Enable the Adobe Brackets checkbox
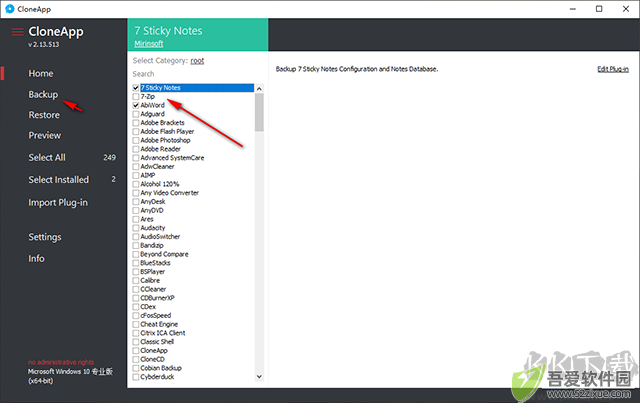This screenshot has height=403, width=640. [136, 123]
